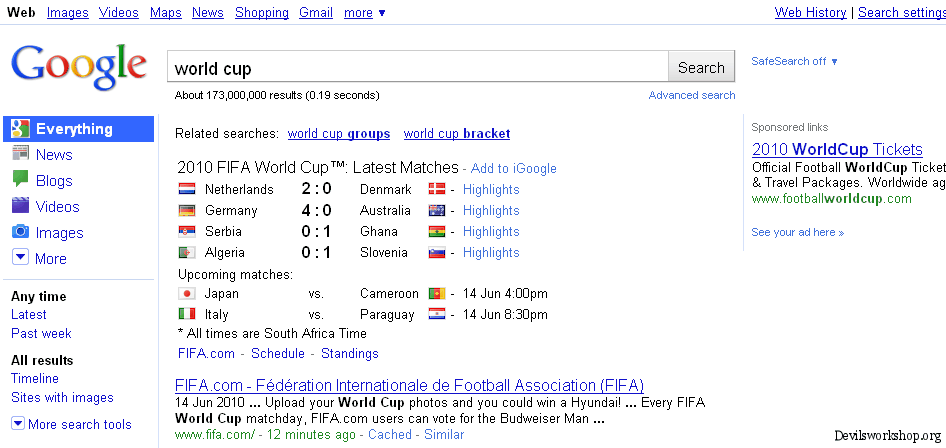
Task: Open the Standings link
Action: [350, 353]
